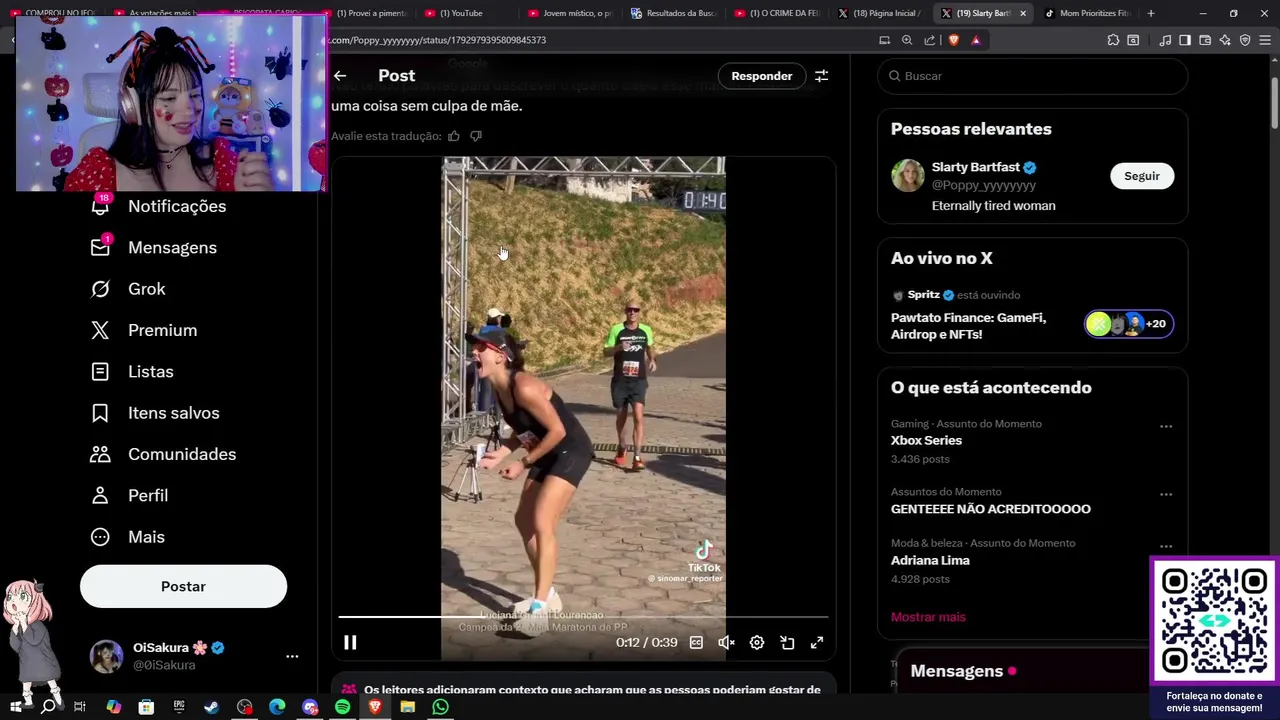The image size is (1280, 720).
Task: Open Brave VPN shield icon
Action: tap(1245, 40)
